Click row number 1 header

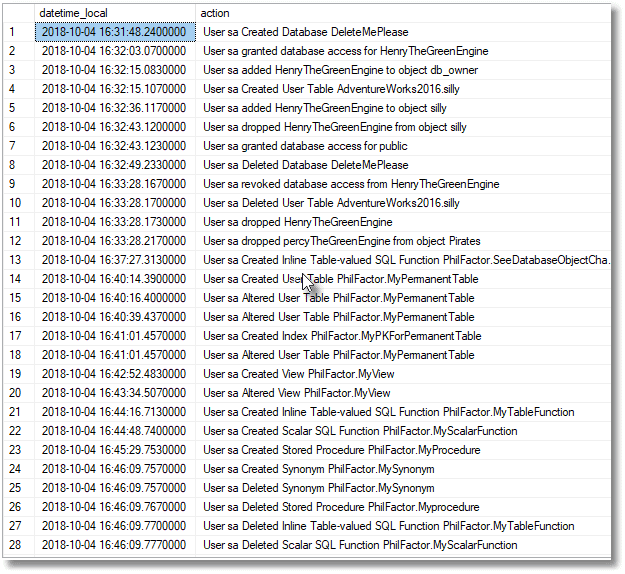(19, 32)
